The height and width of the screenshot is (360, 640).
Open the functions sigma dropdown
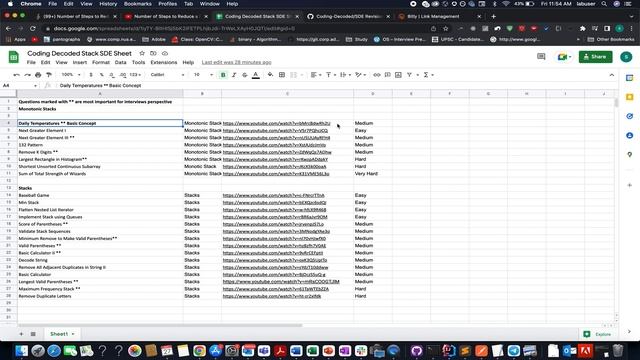point(428,75)
